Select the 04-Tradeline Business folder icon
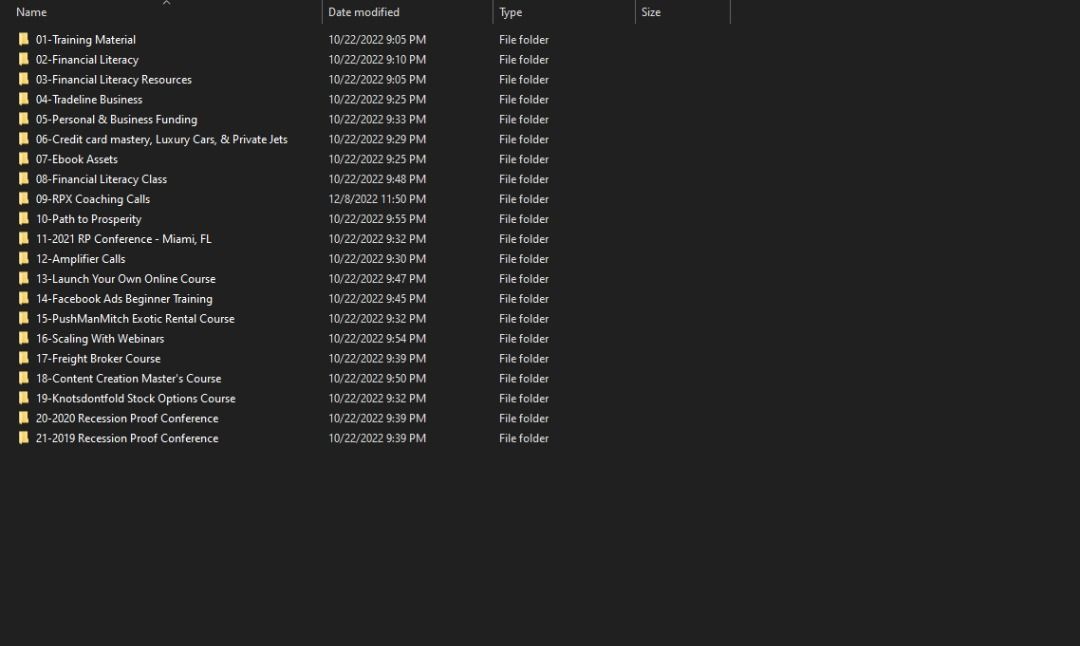This screenshot has height=646, width=1080. (x=24, y=99)
